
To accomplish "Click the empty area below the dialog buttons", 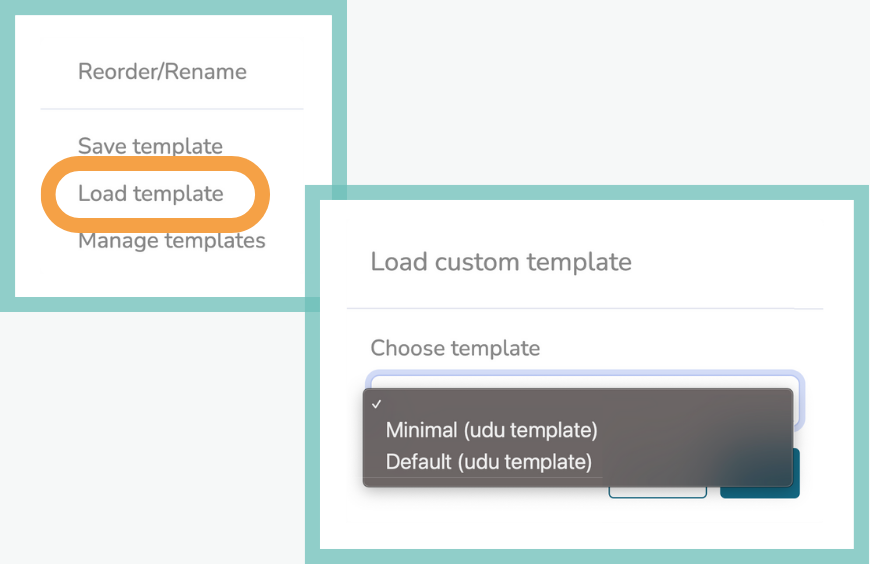I will click(x=586, y=523).
